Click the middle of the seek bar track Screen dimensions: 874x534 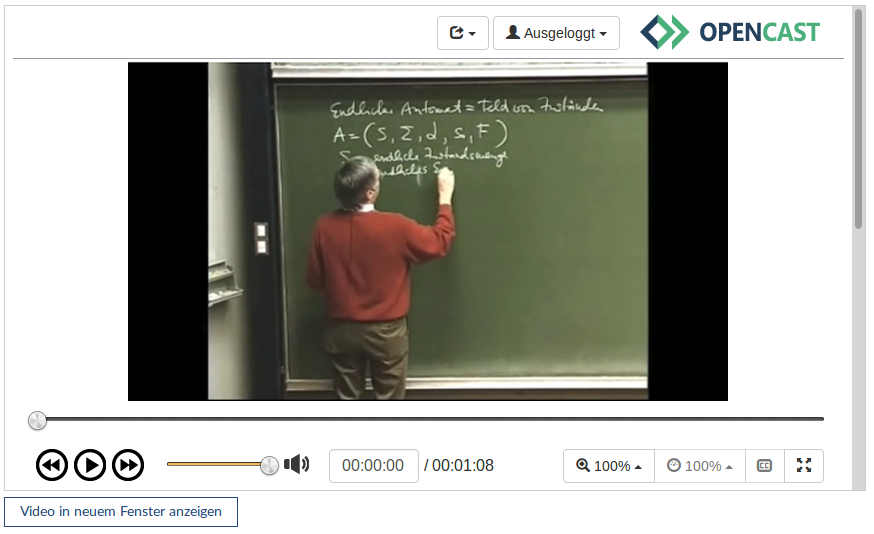pos(430,419)
